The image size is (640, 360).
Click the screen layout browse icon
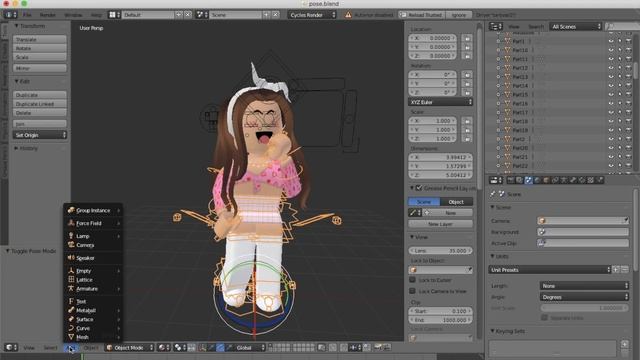[x=114, y=15]
